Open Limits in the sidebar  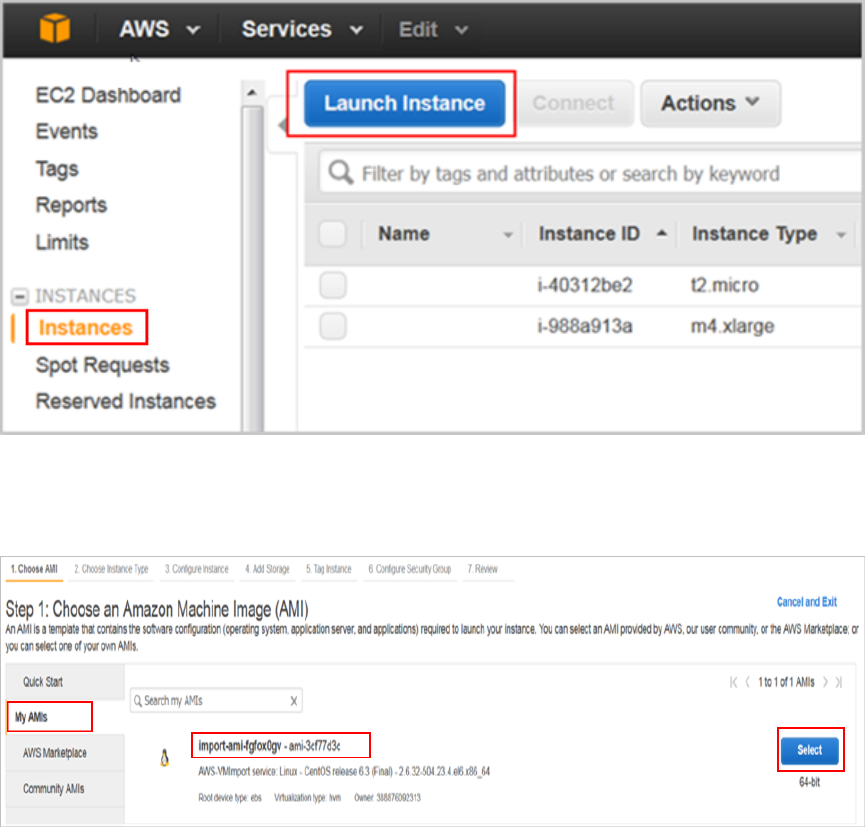(62, 242)
